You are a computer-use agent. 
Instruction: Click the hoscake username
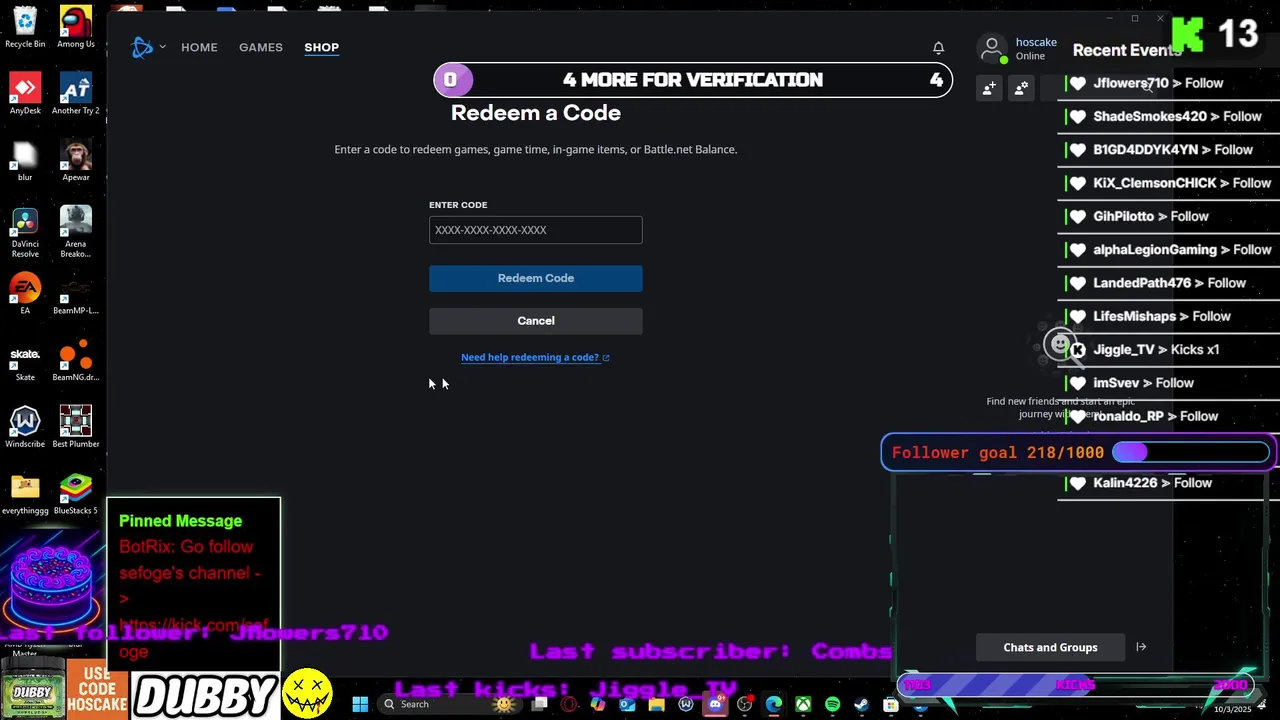point(1036,42)
